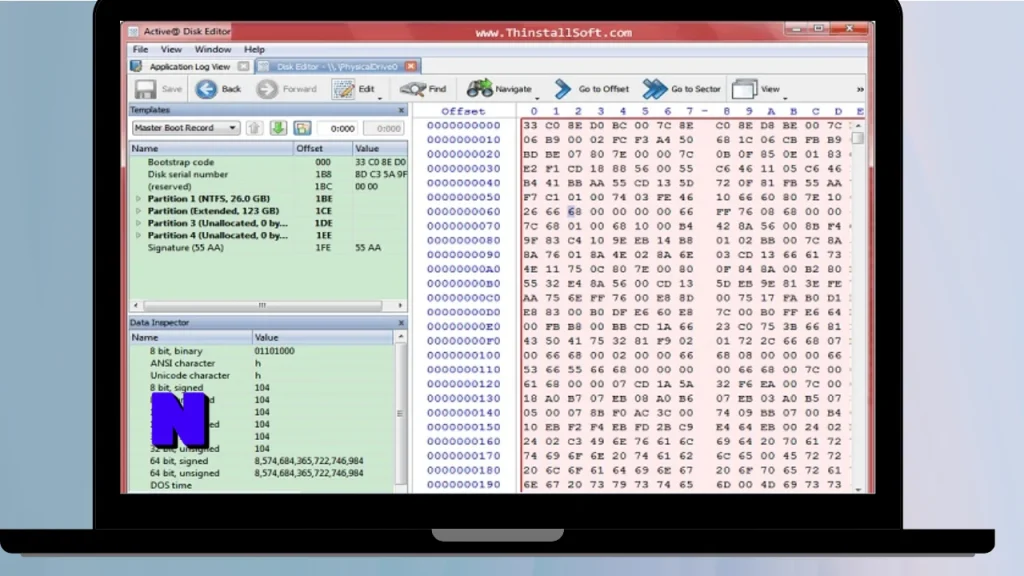Open the Edit button dropdown arrow
This screenshot has height=576, width=1024.
(x=379, y=98)
